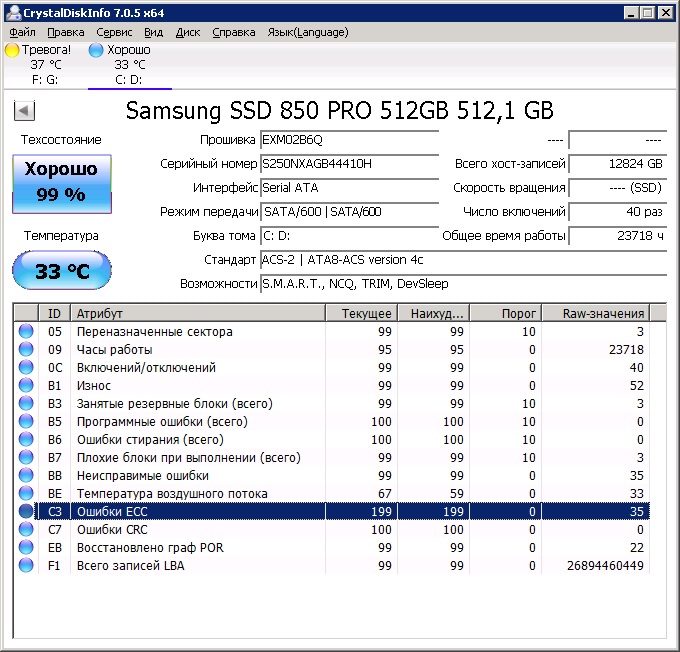Click the power-on hours 23718 ч value
Viewport: 680px width, 652px height.
[x=618, y=236]
